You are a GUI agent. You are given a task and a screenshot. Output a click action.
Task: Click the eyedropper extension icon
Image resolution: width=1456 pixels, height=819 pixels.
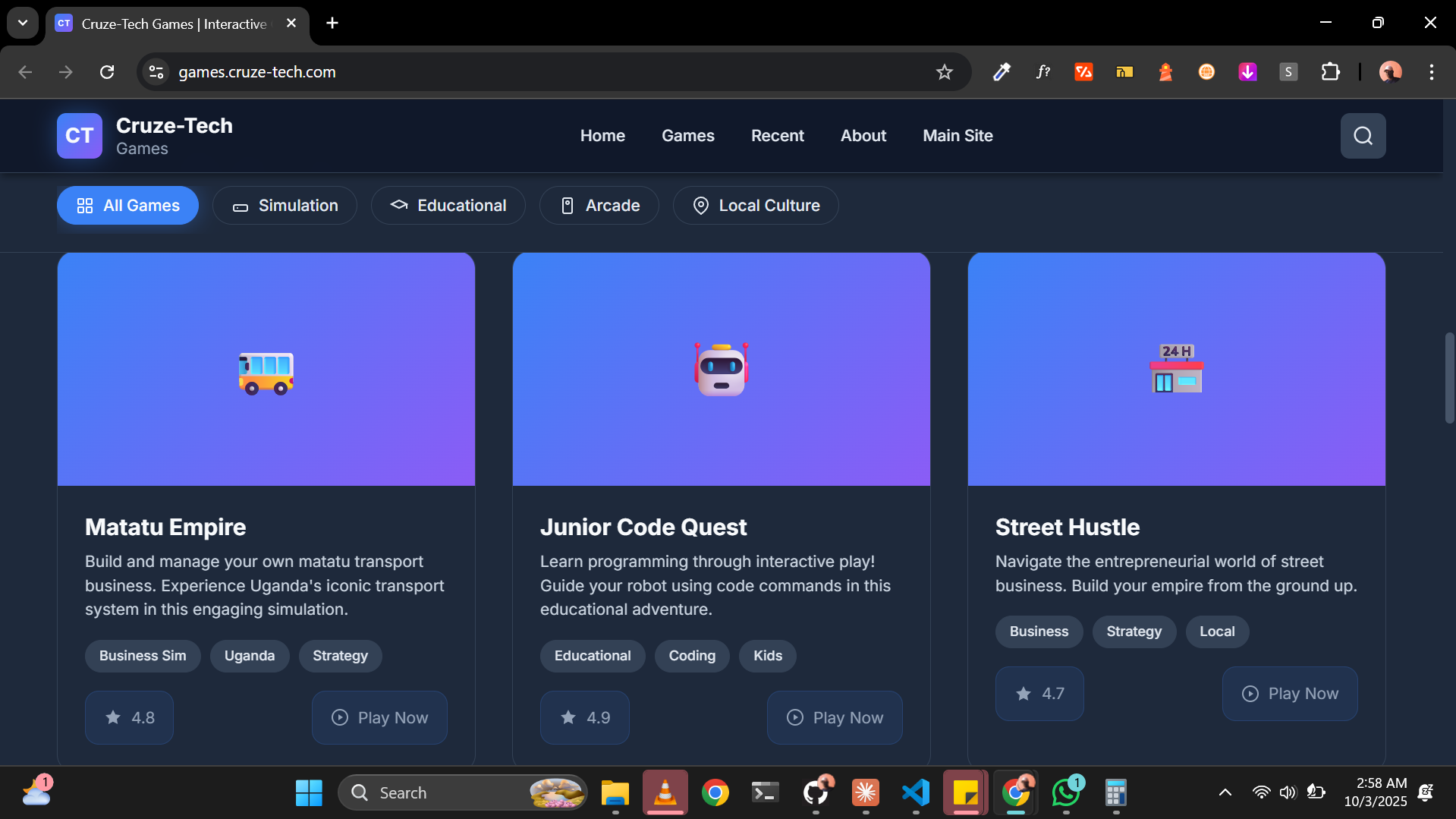[x=1002, y=72]
